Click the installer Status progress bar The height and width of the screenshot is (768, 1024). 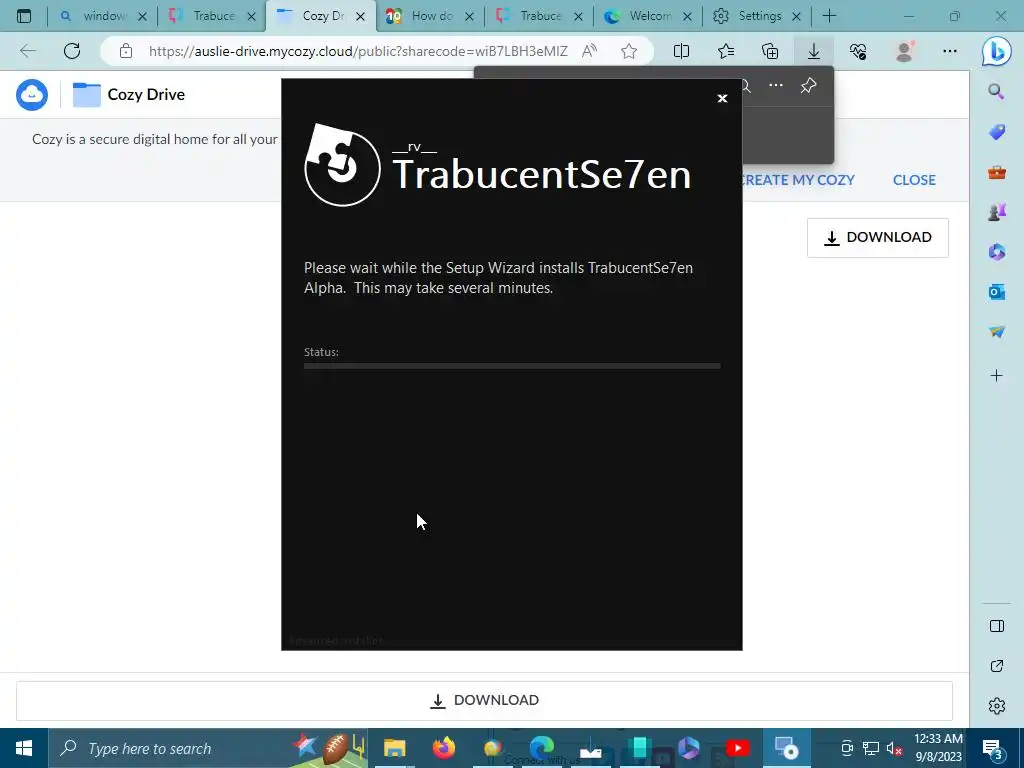tap(512, 366)
